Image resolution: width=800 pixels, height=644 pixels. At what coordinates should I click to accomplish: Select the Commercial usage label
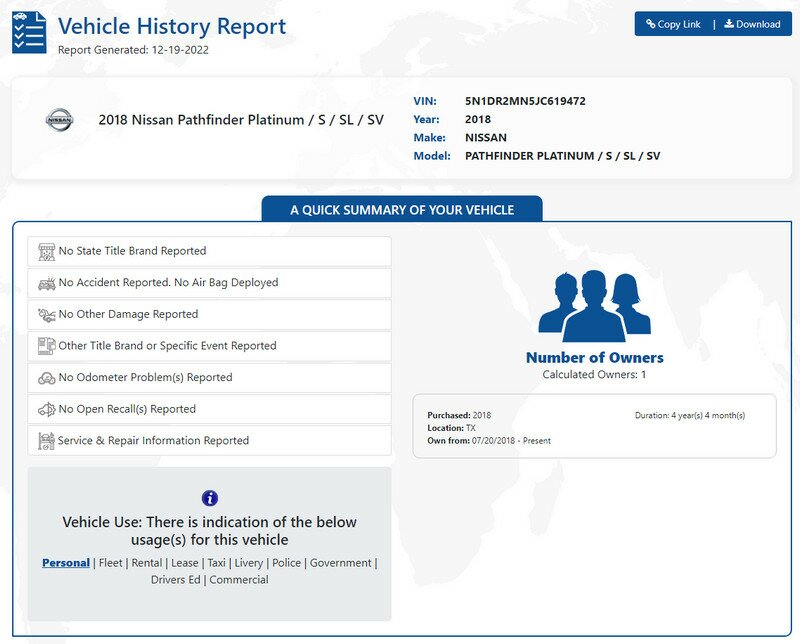(239, 580)
